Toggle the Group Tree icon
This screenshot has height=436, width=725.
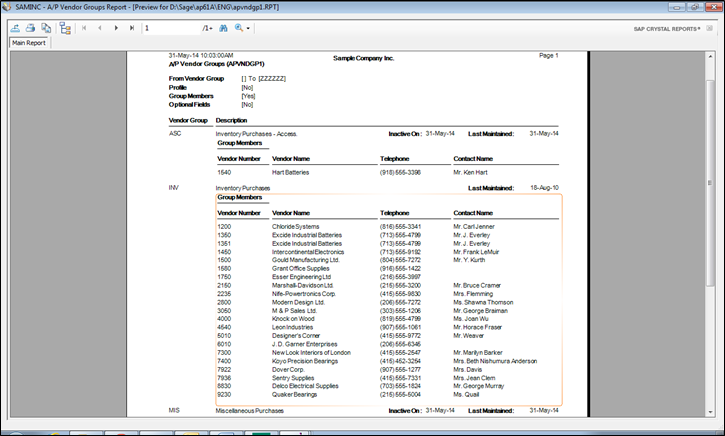pyautogui.click(x=65, y=29)
